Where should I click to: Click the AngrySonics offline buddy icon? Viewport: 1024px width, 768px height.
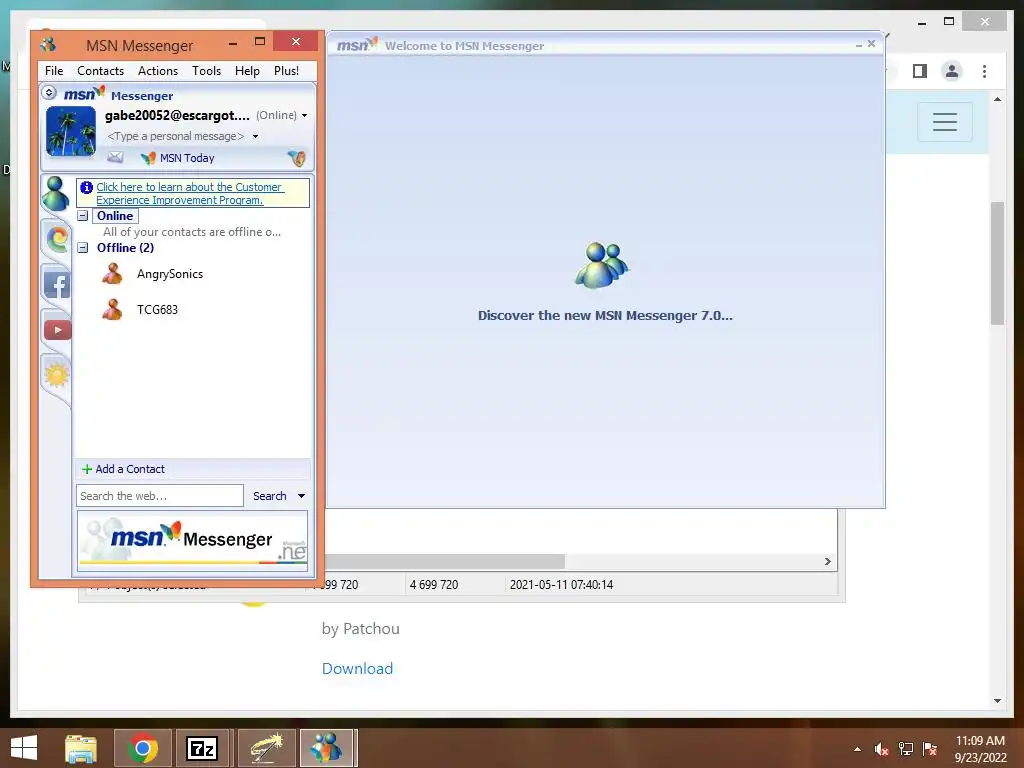coord(112,274)
